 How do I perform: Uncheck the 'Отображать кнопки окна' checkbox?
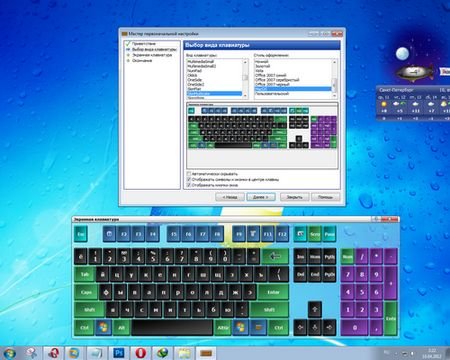[x=189, y=185]
